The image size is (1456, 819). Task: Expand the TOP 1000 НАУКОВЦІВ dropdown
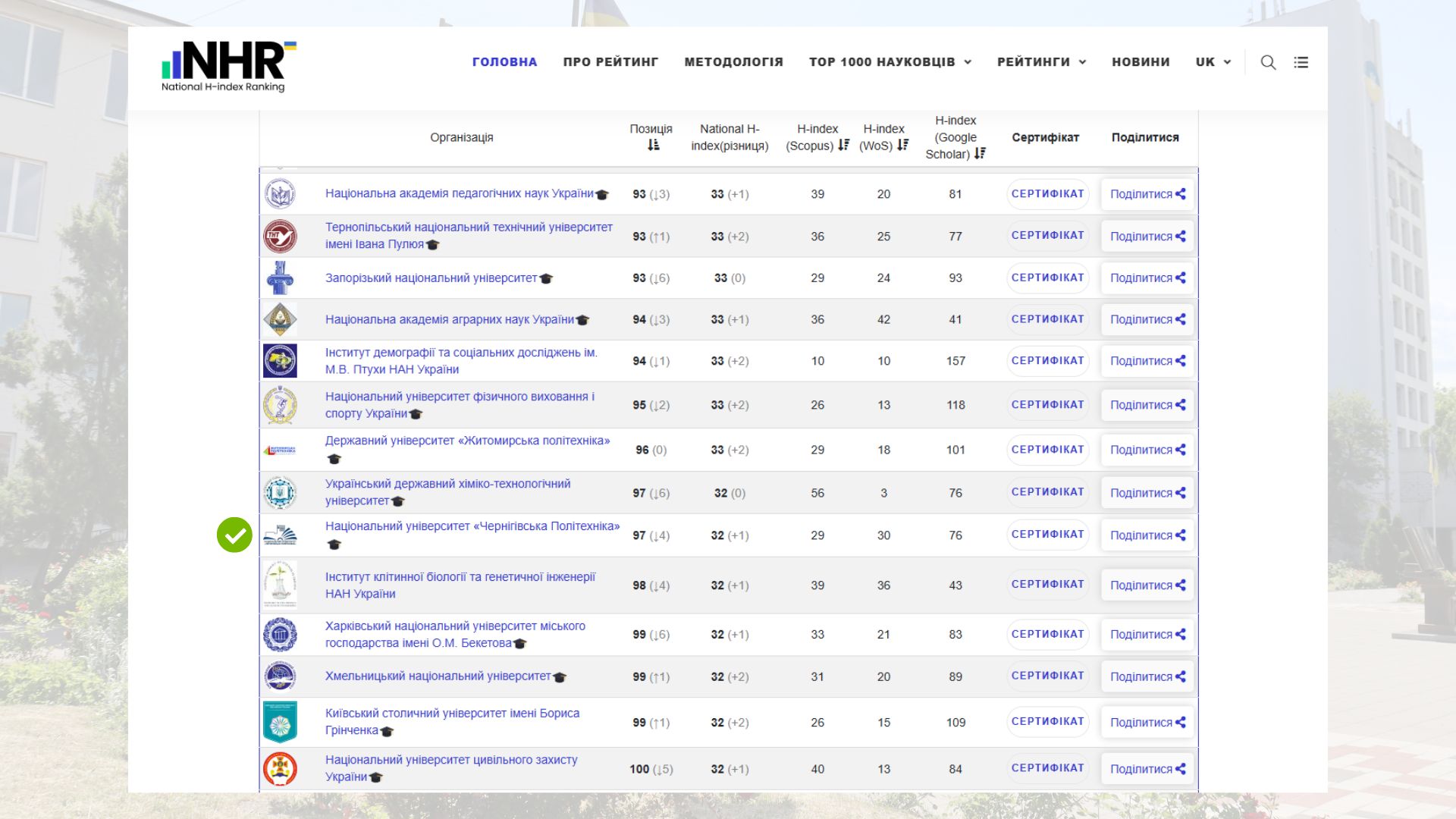point(890,62)
